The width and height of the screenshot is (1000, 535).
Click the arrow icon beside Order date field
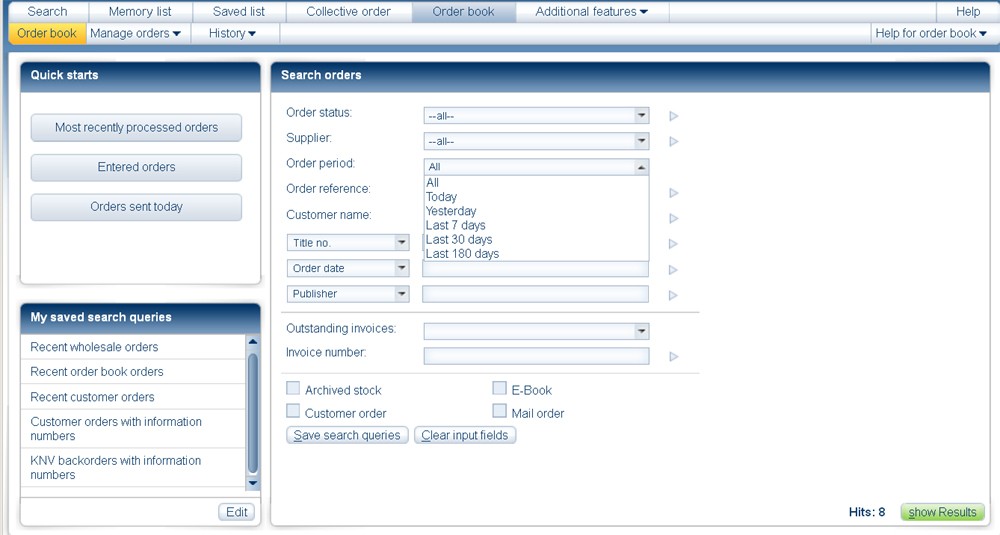(x=674, y=270)
